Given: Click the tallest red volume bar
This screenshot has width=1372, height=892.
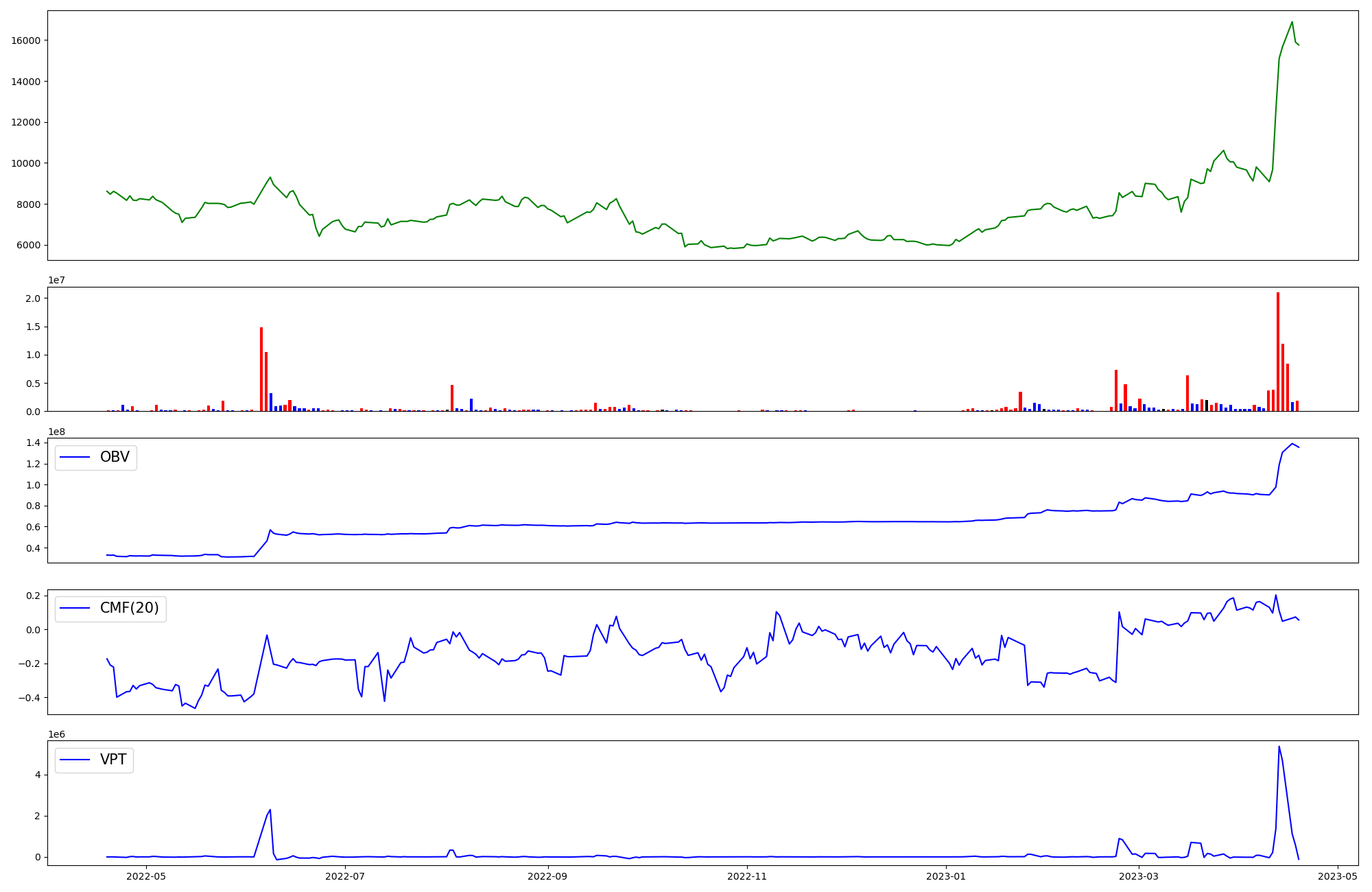Looking at the screenshot, I should tap(1278, 351).
